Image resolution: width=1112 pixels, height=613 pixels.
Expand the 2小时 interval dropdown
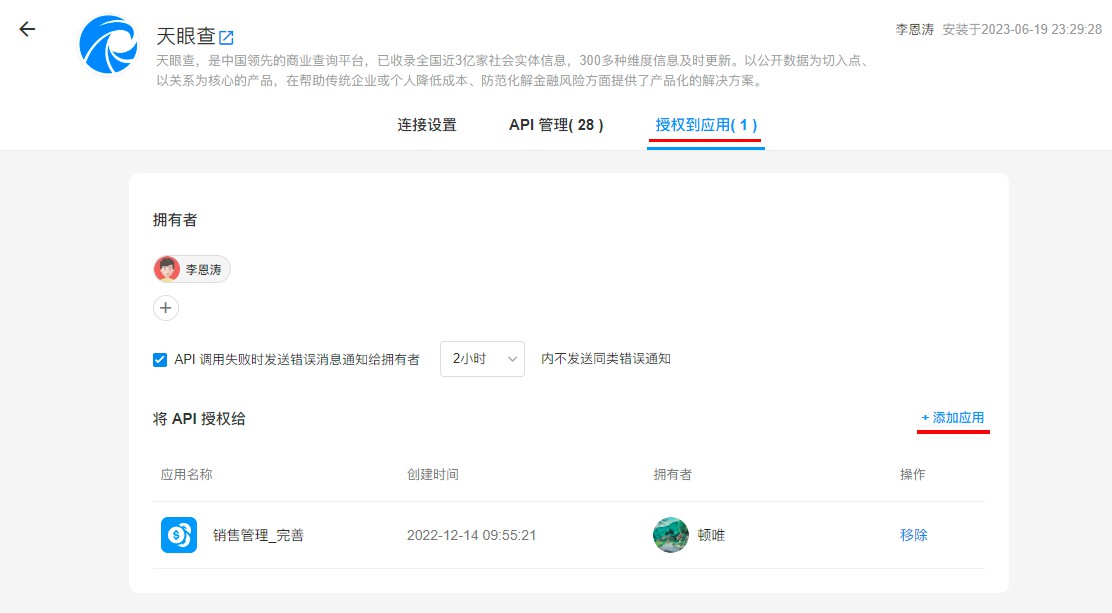pos(482,359)
